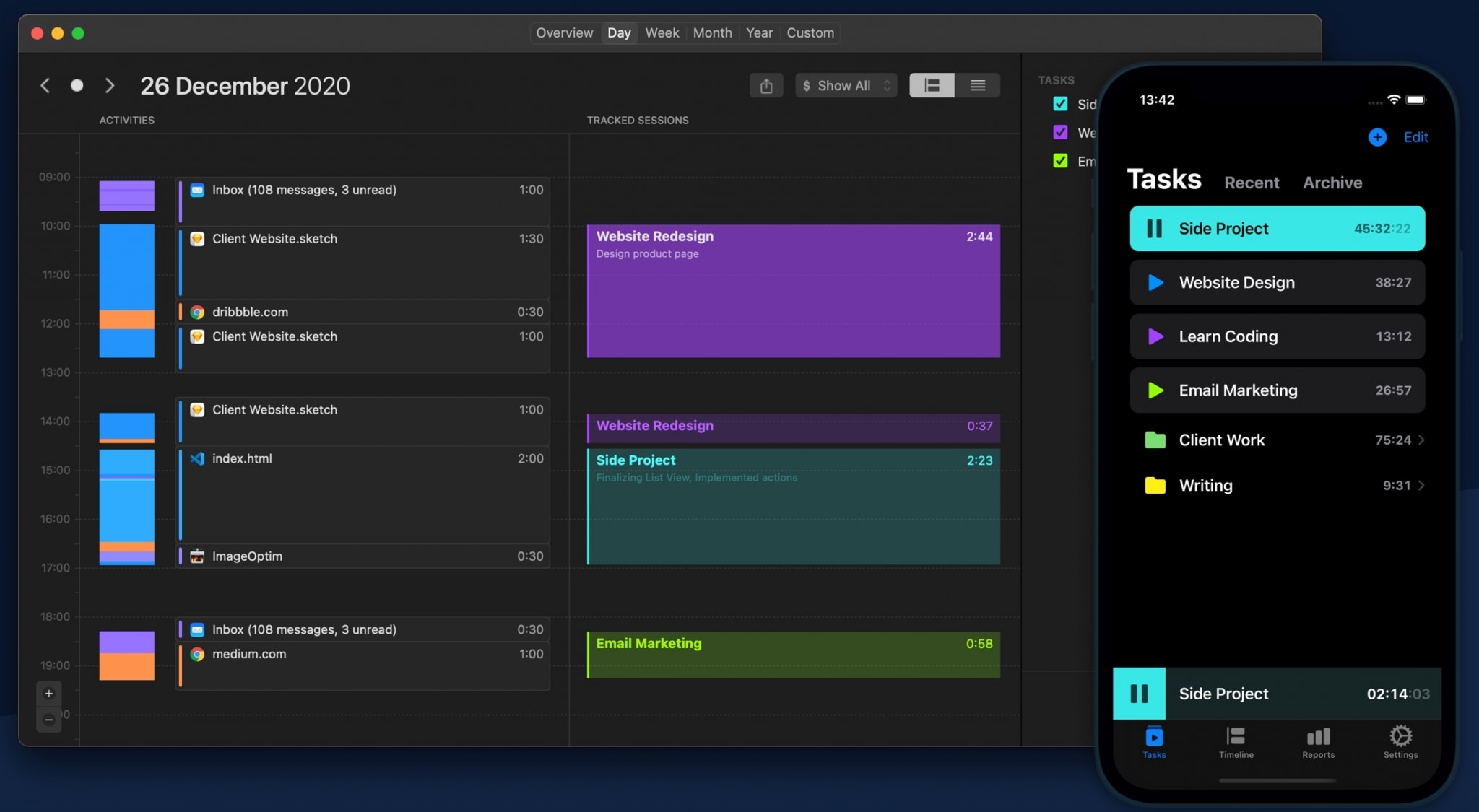Uncheck the purple Website task checkbox

tap(1060, 132)
